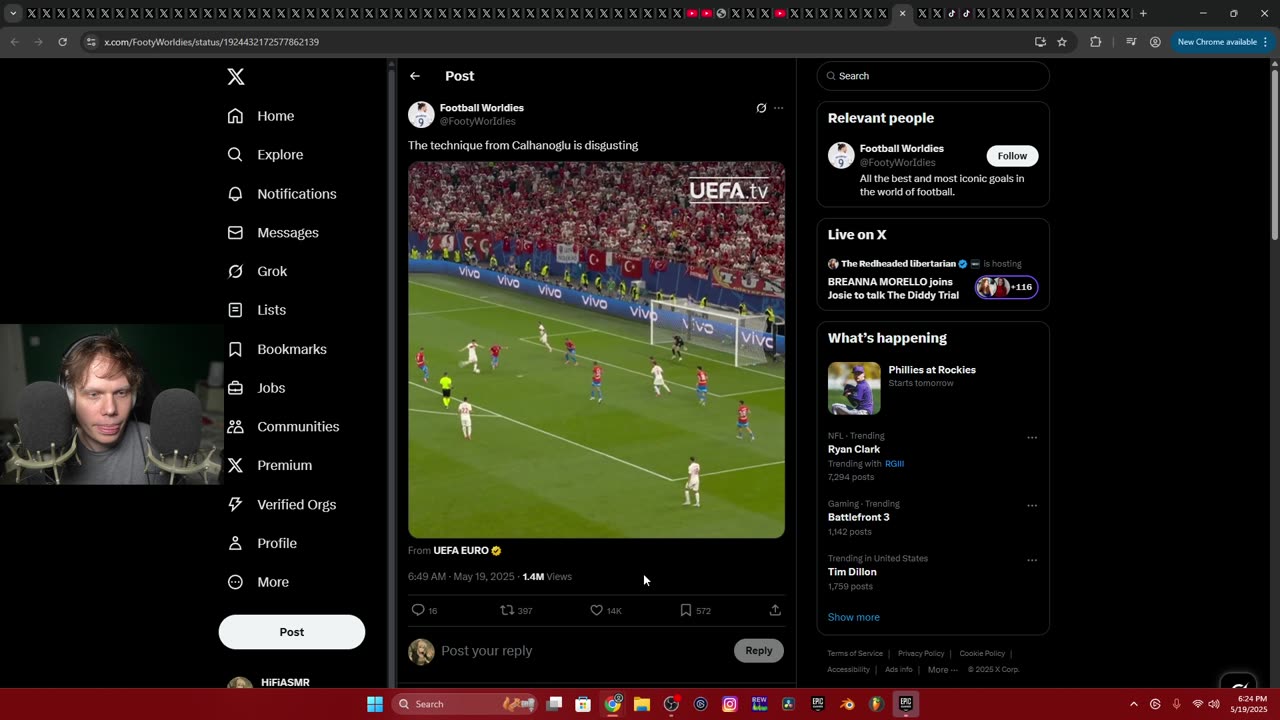This screenshot has height=720, width=1280.
Task: Open Football Worldies avatar on post
Action: [x=421, y=114]
